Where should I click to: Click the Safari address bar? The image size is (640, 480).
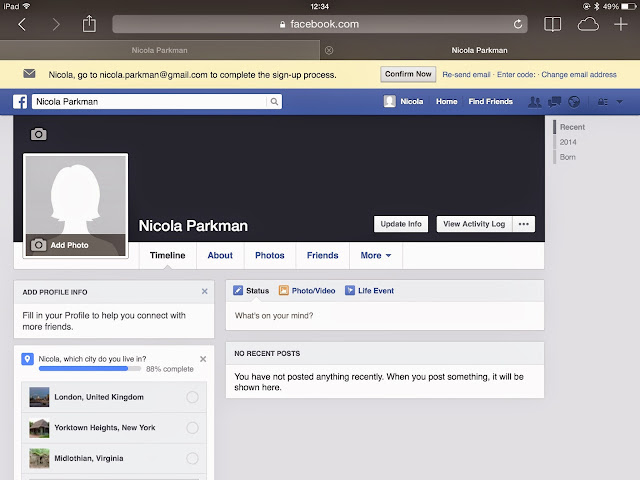(x=320, y=24)
